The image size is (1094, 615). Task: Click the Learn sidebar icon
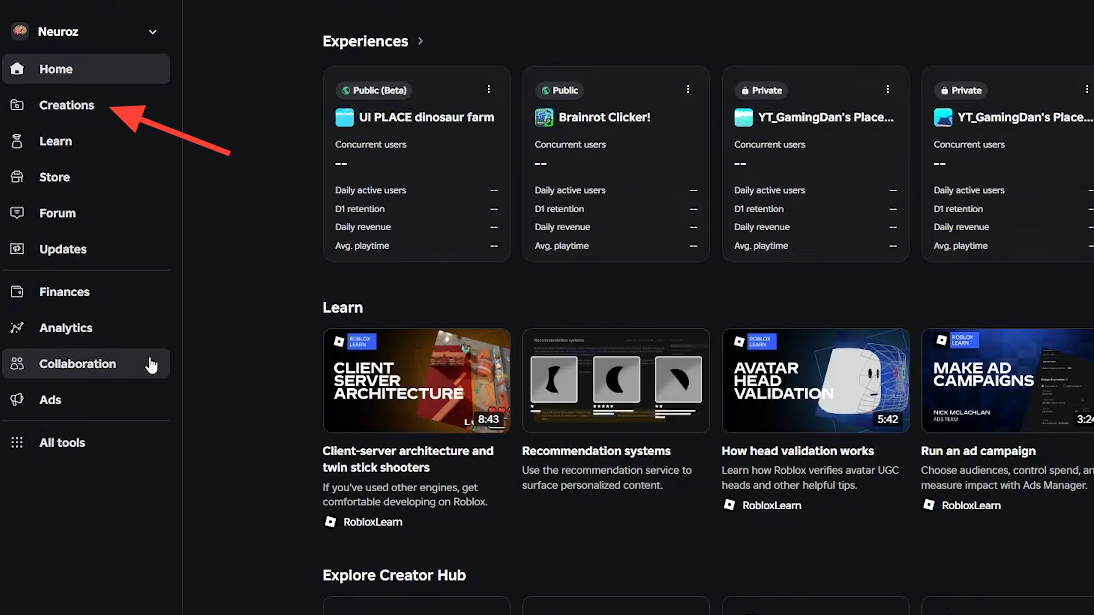[17, 141]
